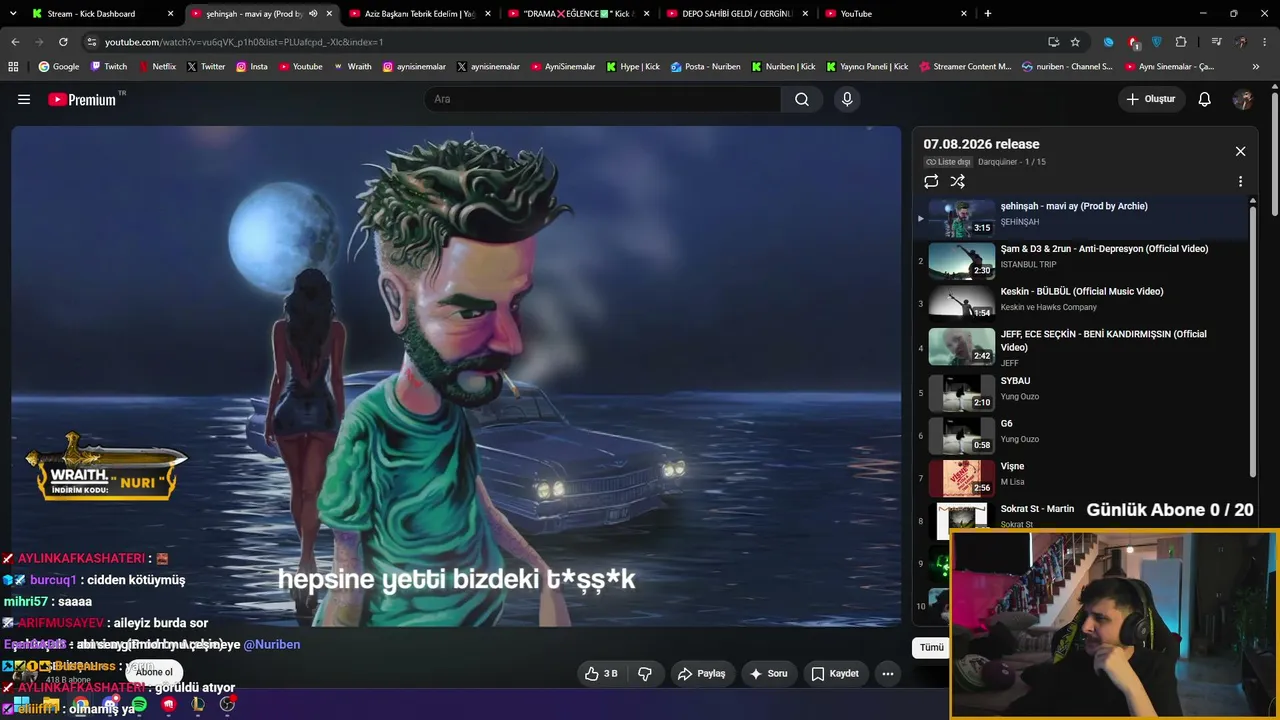Image resolution: width=1280 pixels, height=720 pixels.
Task: Click the install app icon in address bar
Action: click(1053, 42)
